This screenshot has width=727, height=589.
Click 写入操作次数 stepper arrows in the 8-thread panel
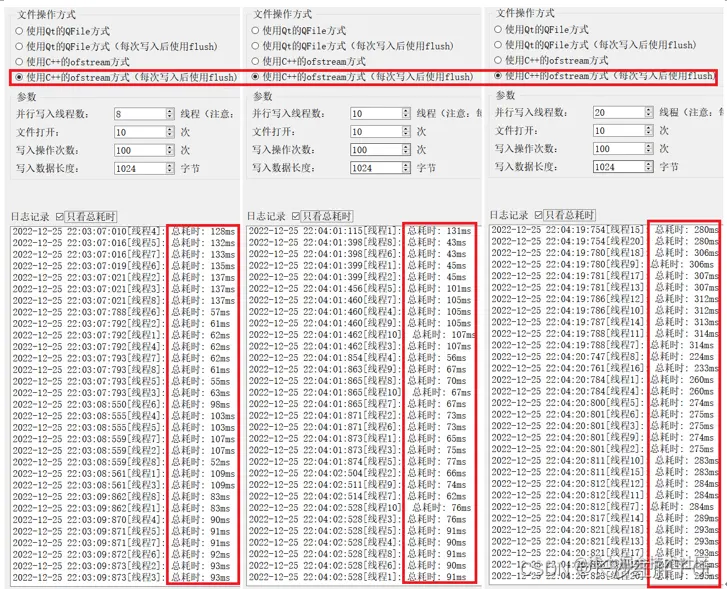(170, 150)
